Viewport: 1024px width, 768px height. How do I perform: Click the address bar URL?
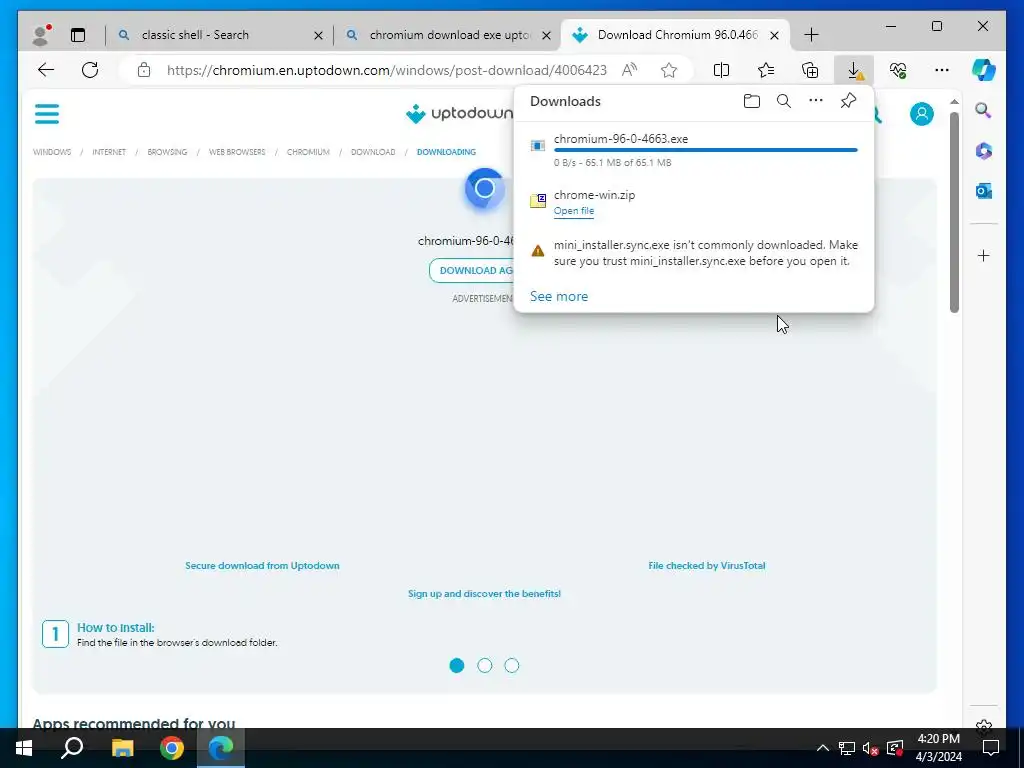(387, 70)
